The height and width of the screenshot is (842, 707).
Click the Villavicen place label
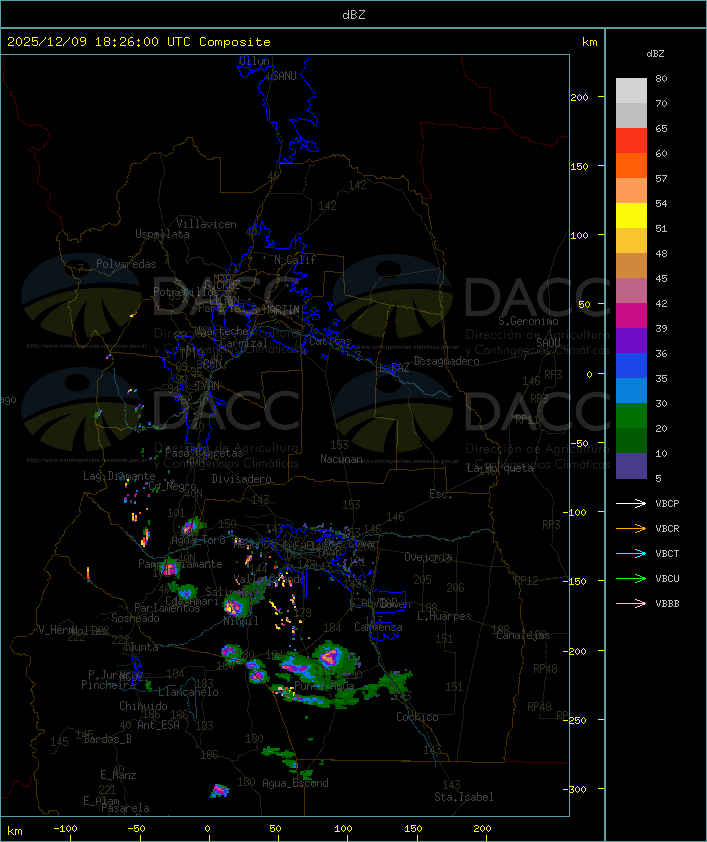(206, 224)
